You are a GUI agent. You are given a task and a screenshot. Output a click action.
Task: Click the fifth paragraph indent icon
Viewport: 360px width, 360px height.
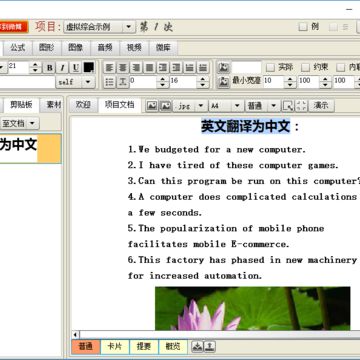coord(163,68)
